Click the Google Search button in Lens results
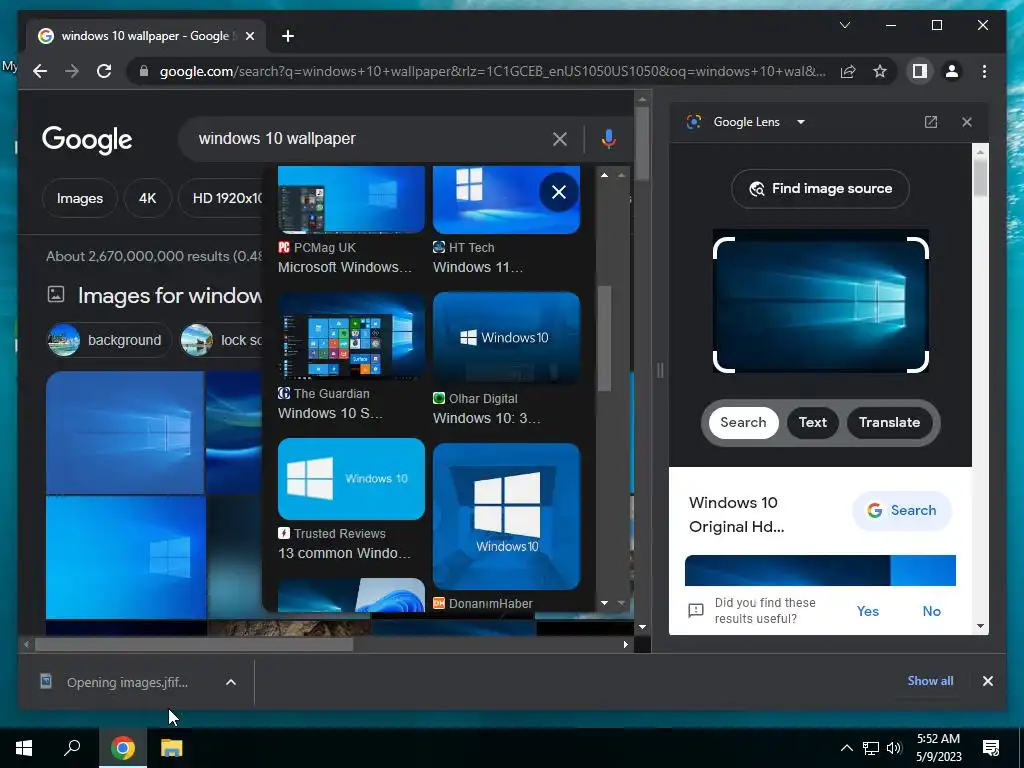Viewport: 1024px width, 768px height. coord(901,511)
